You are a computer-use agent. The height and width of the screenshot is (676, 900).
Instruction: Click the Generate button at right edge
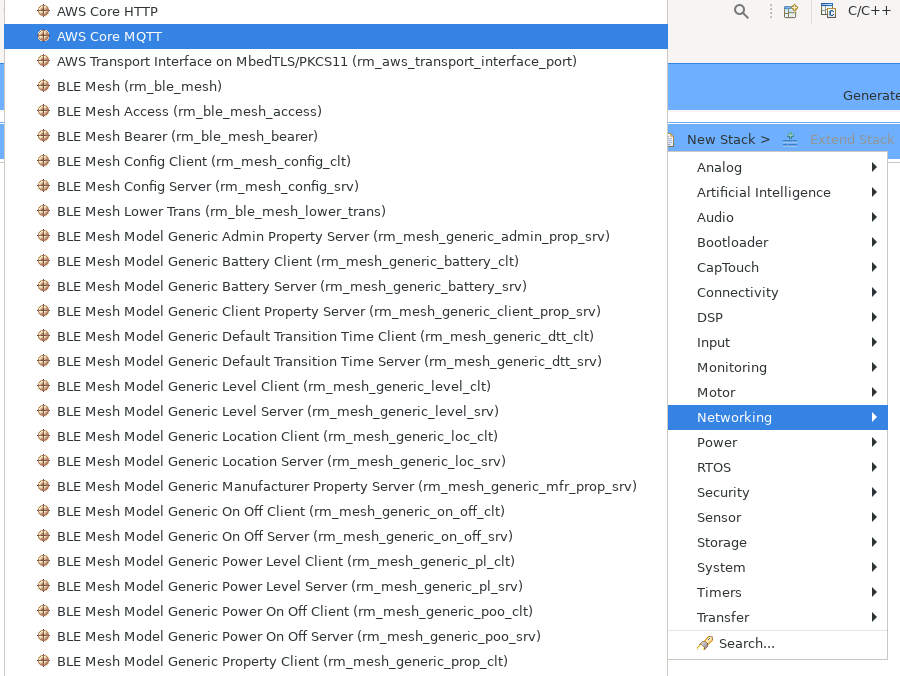[x=871, y=96]
